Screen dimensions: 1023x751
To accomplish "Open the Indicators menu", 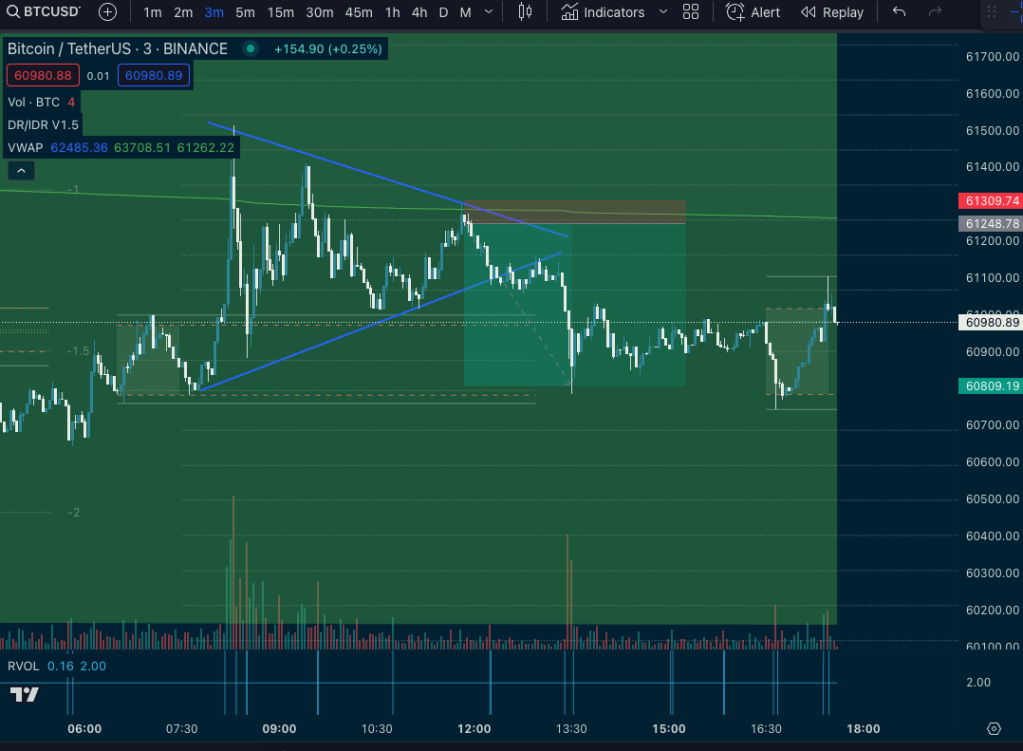I will [x=603, y=12].
